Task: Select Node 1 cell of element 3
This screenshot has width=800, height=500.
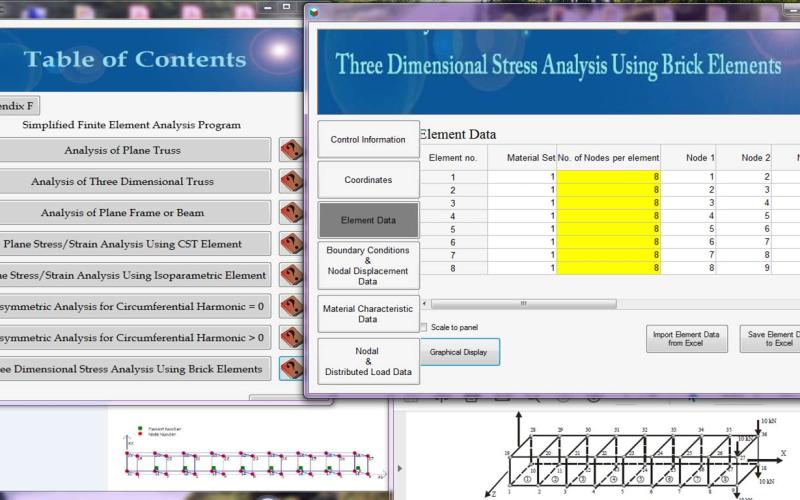Action: tap(688, 203)
